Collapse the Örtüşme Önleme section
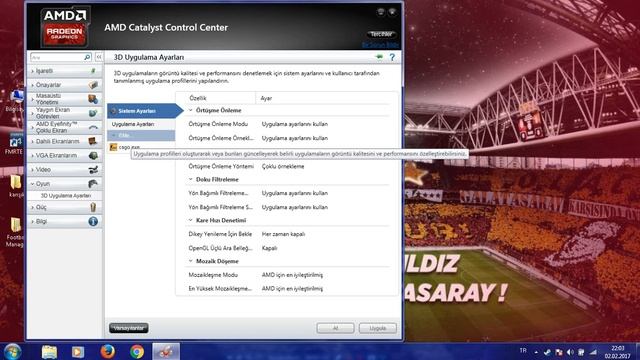640x360 pixels. pyautogui.click(x=190, y=110)
